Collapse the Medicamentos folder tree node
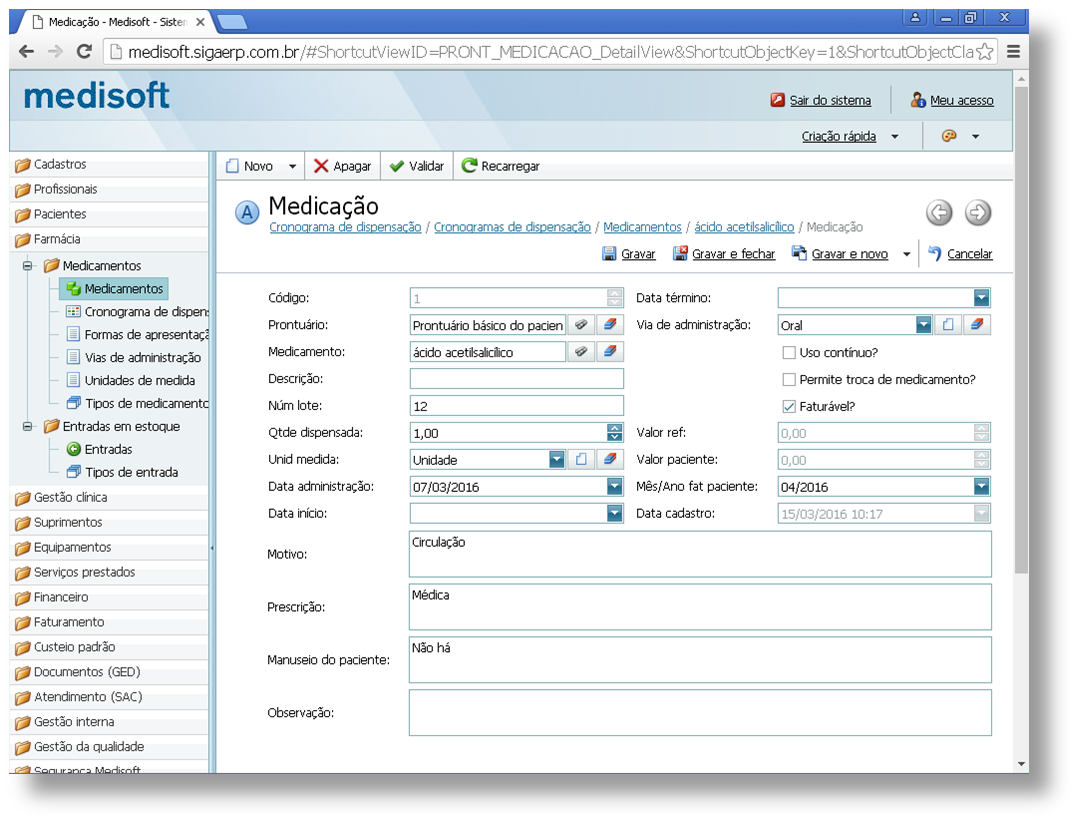Viewport: 1078px width, 823px height. pyautogui.click(x=28, y=265)
